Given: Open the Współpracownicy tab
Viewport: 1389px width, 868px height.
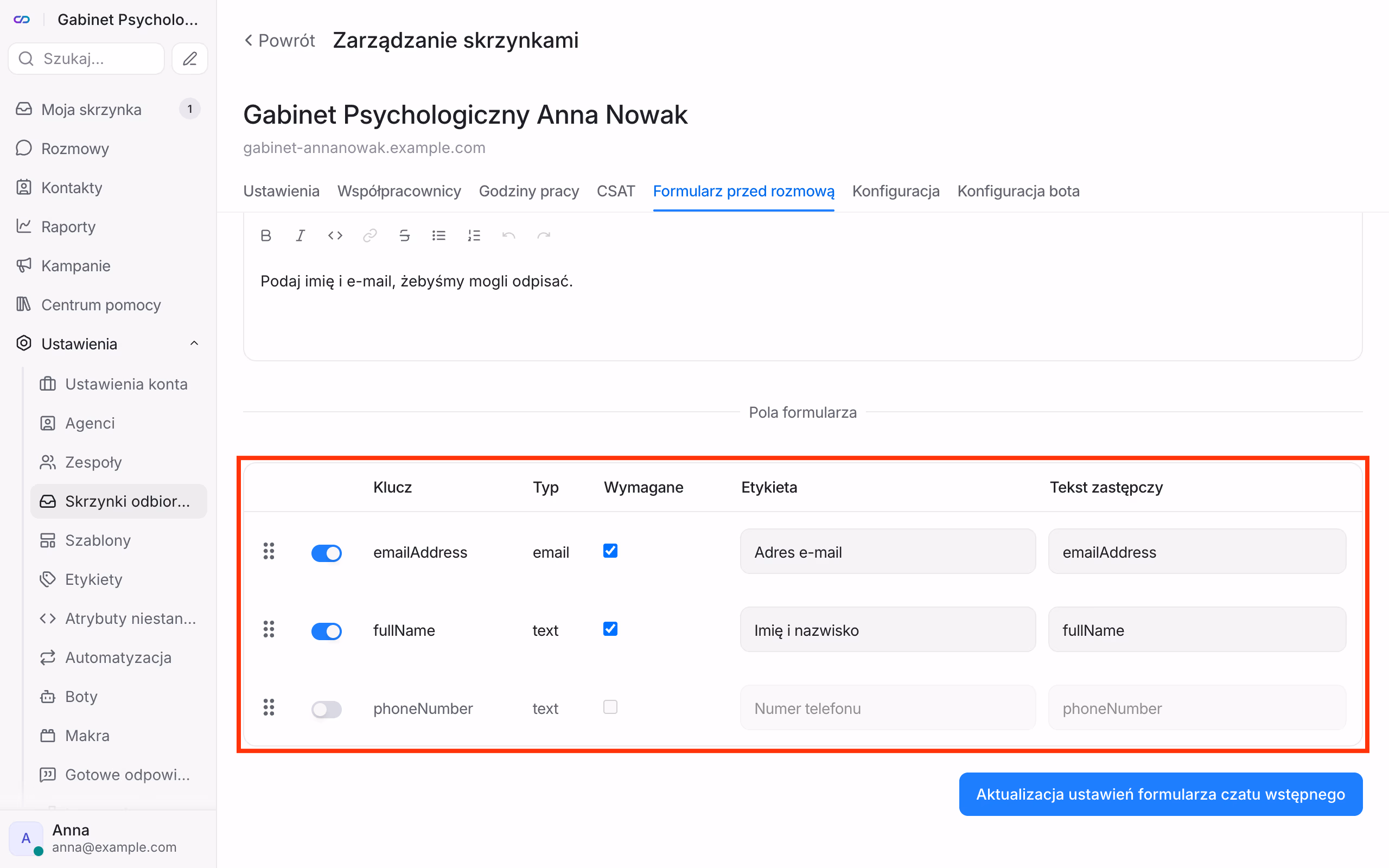Looking at the screenshot, I should click(x=399, y=191).
